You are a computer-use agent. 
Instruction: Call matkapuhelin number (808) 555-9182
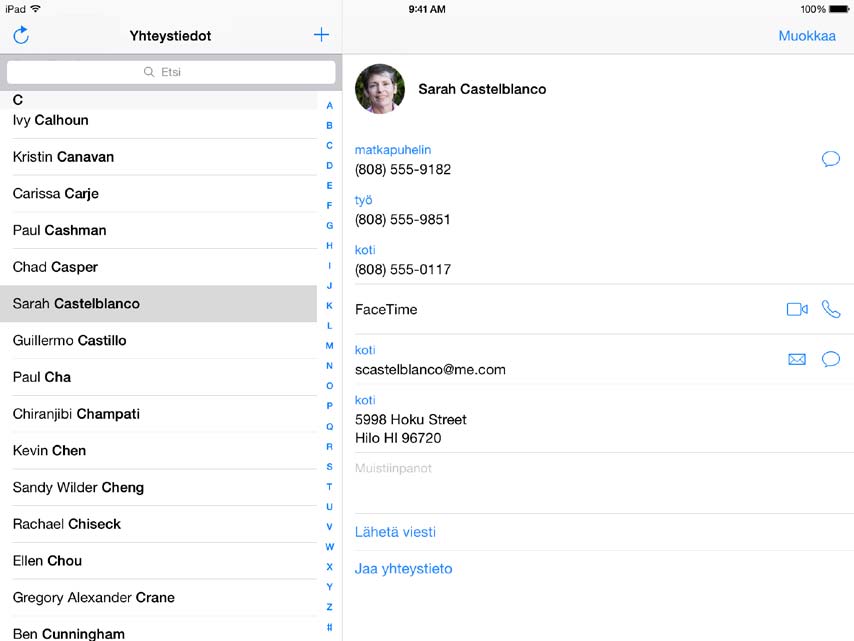[403, 169]
